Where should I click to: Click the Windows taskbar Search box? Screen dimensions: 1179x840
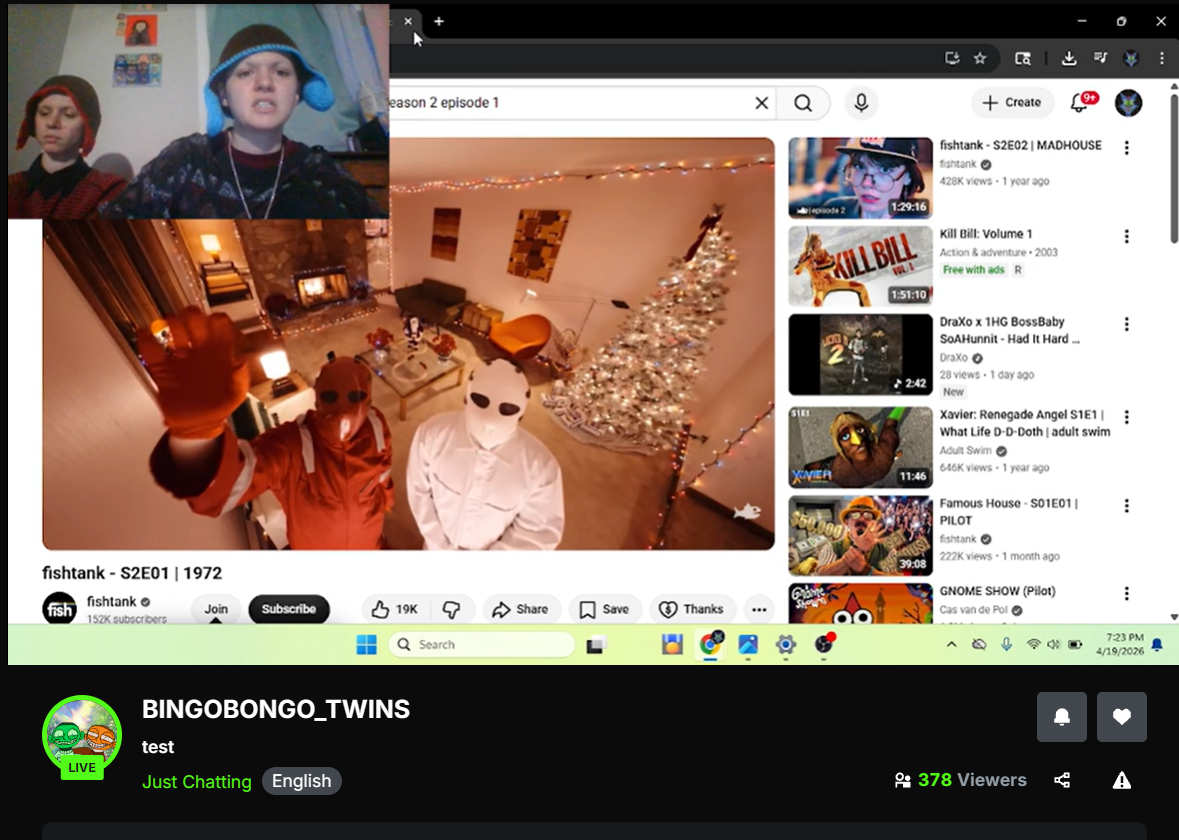tap(483, 644)
